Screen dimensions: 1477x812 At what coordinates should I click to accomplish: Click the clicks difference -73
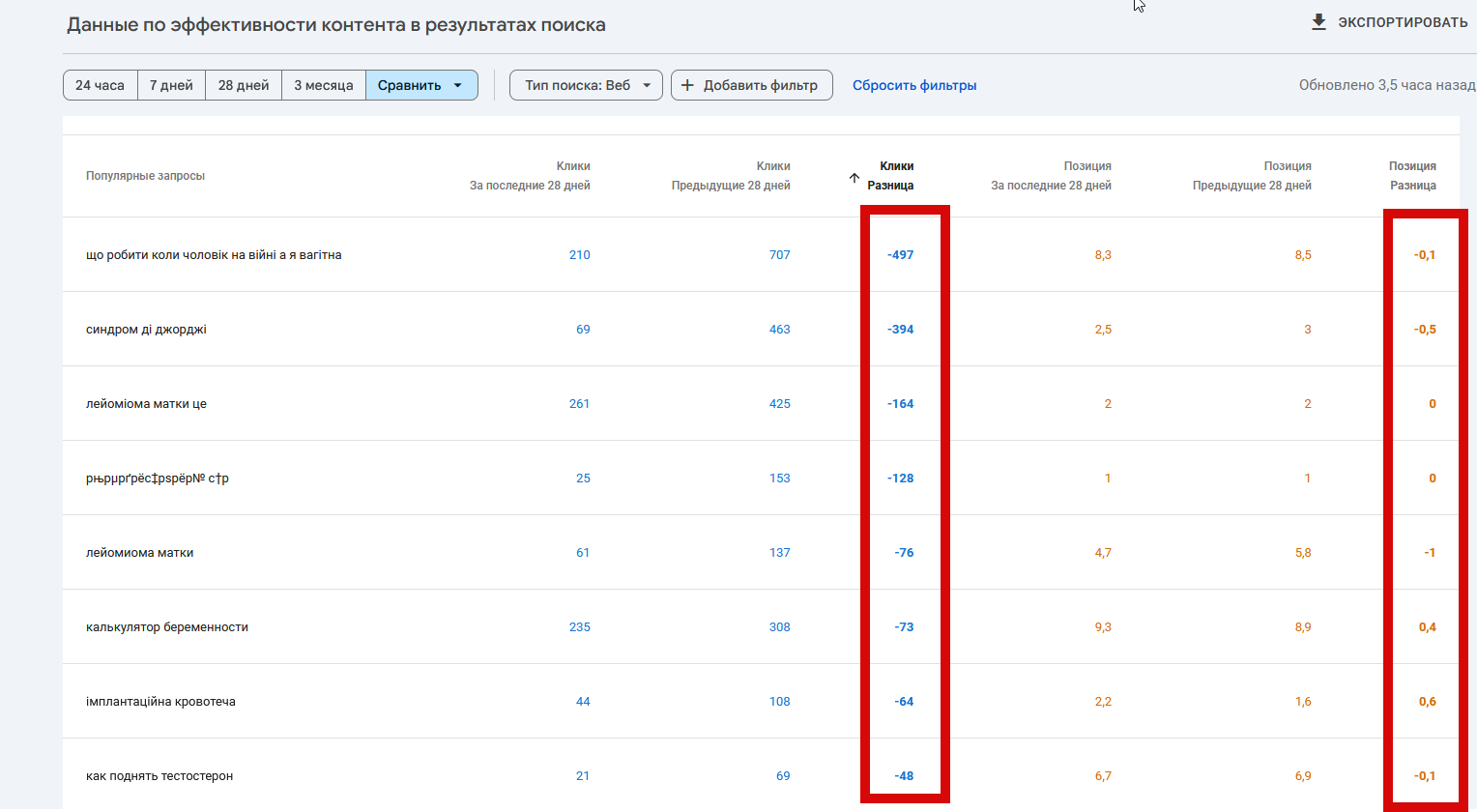pyautogui.click(x=904, y=627)
